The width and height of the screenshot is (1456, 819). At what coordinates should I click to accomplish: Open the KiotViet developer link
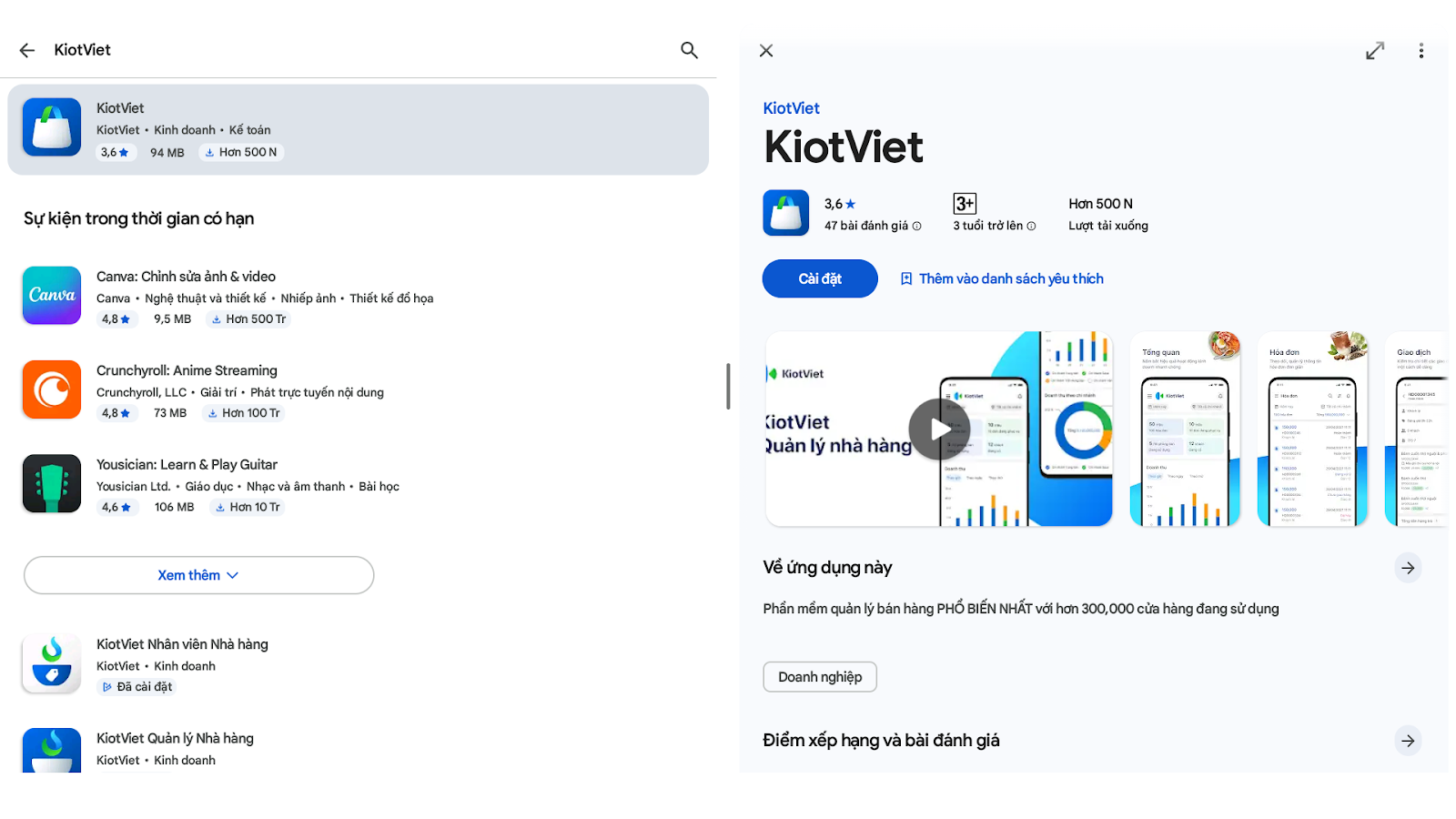[x=791, y=108]
